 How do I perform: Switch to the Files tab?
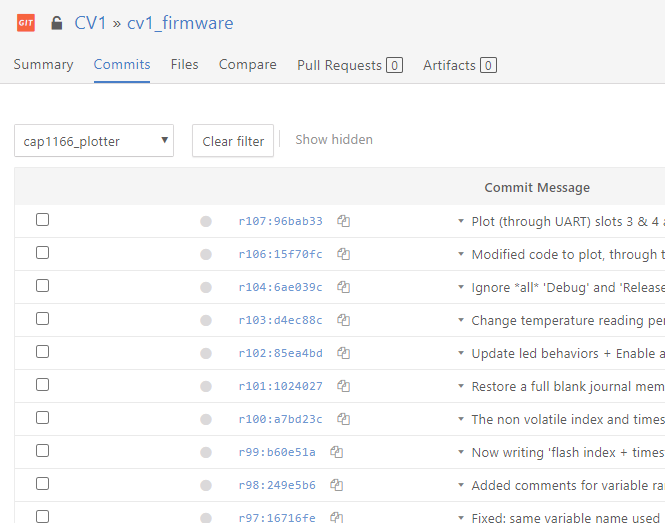click(184, 64)
